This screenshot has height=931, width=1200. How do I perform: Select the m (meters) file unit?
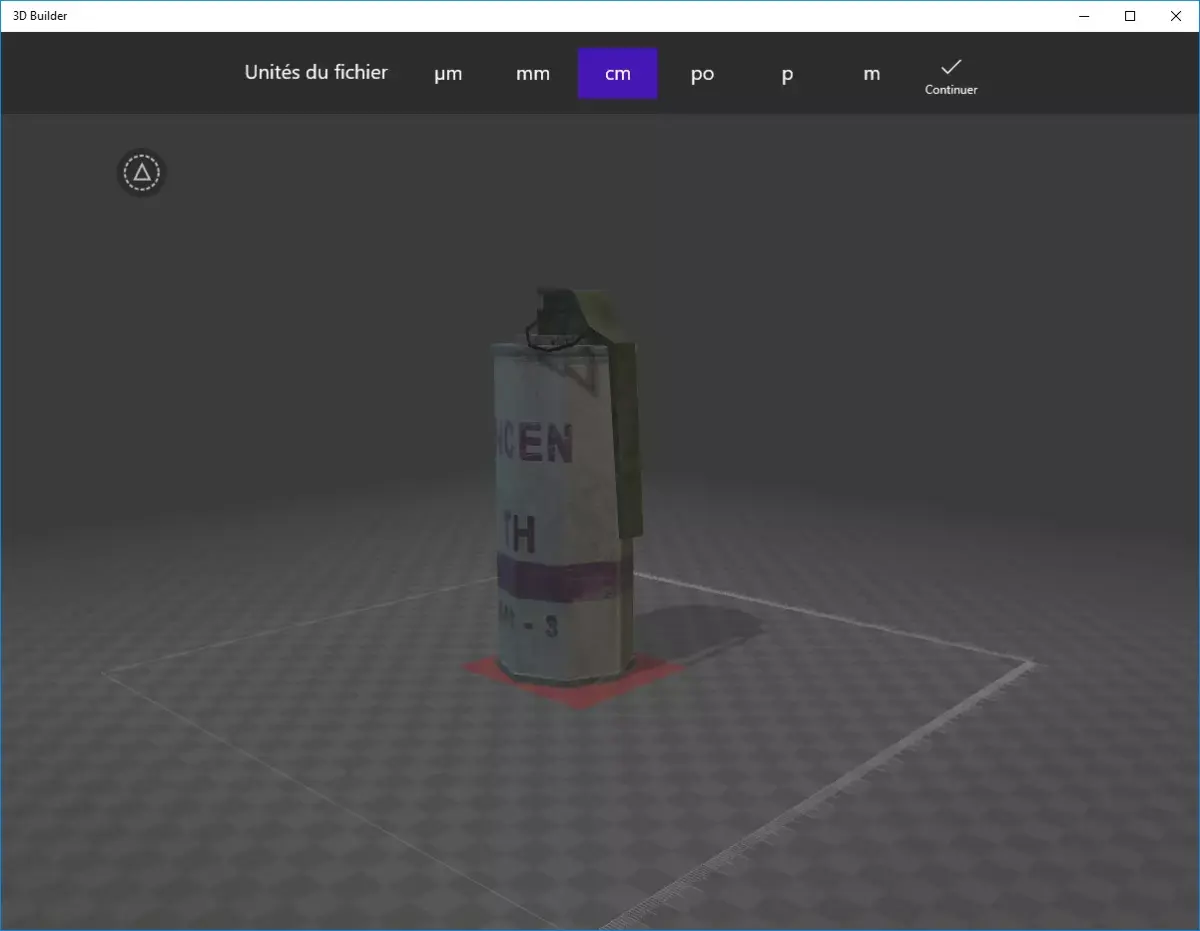coord(872,74)
